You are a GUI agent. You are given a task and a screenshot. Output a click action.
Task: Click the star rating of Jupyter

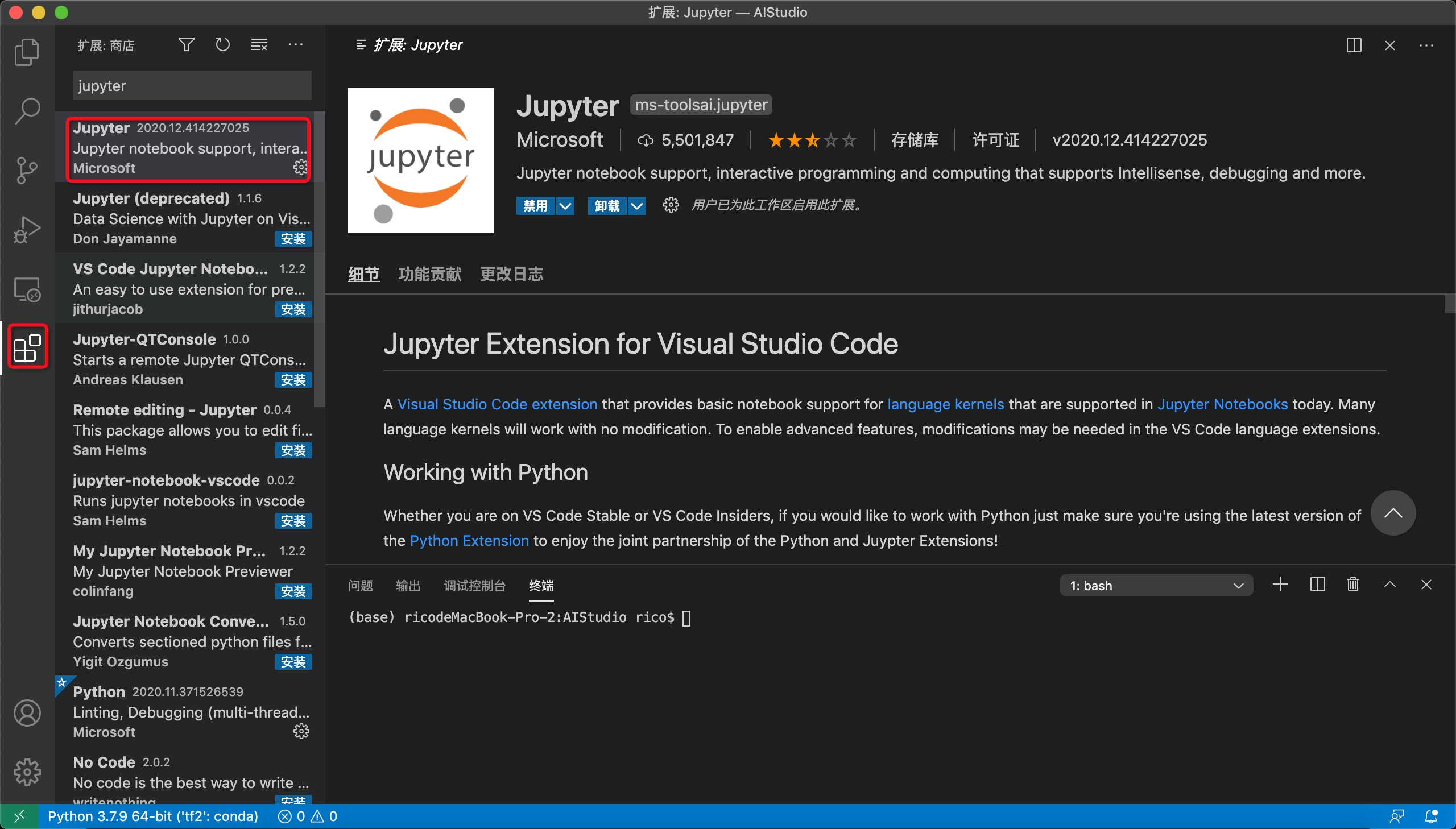point(812,140)
